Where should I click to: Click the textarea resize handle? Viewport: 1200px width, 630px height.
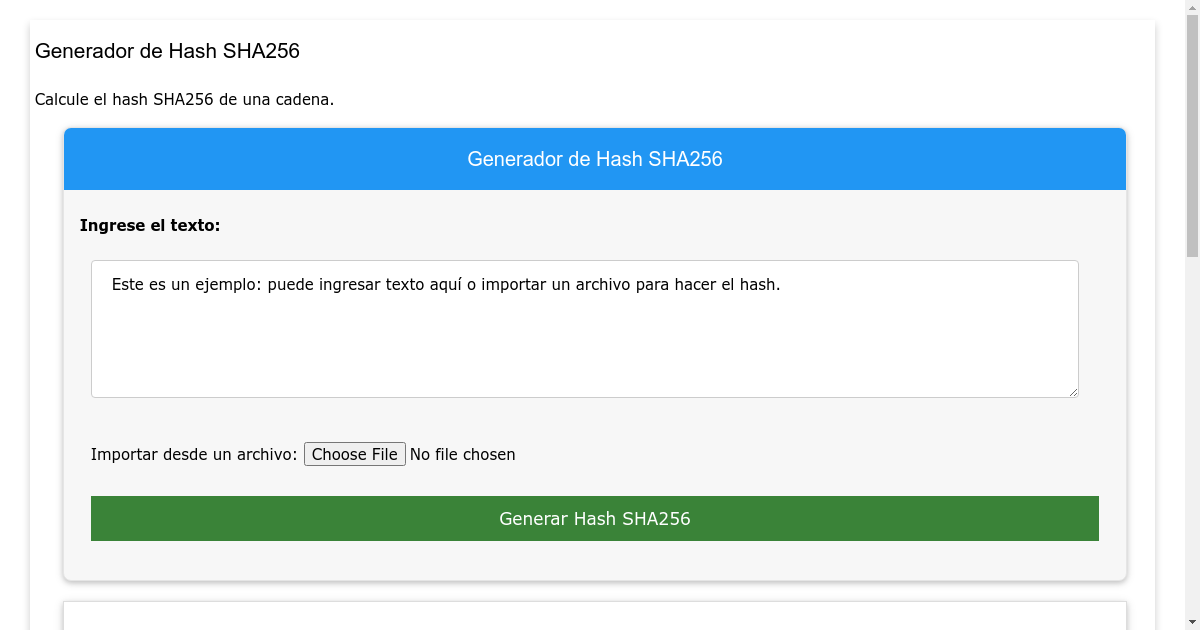pyautogui.click(x=1073, y=392)
